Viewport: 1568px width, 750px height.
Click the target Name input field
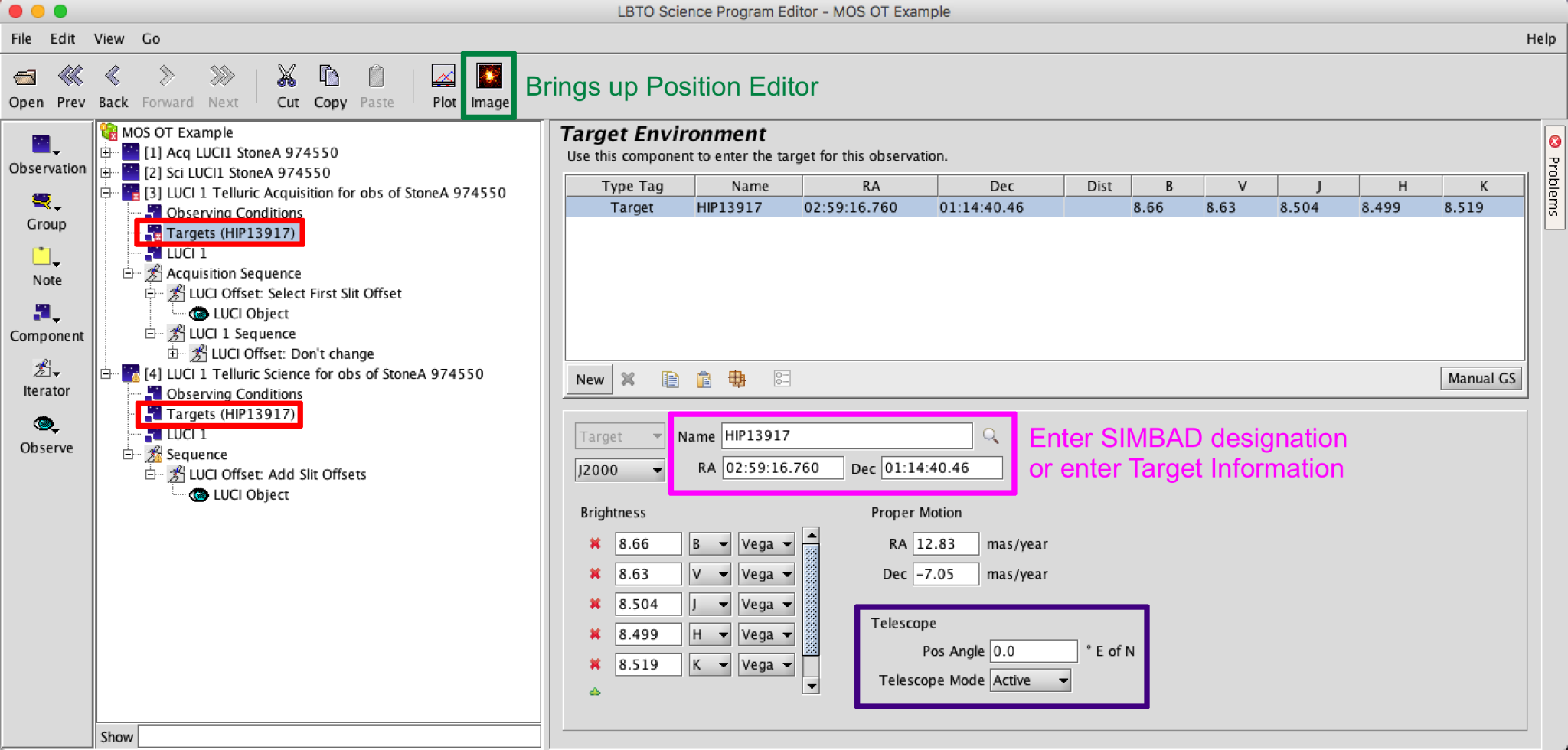[847, 436]
